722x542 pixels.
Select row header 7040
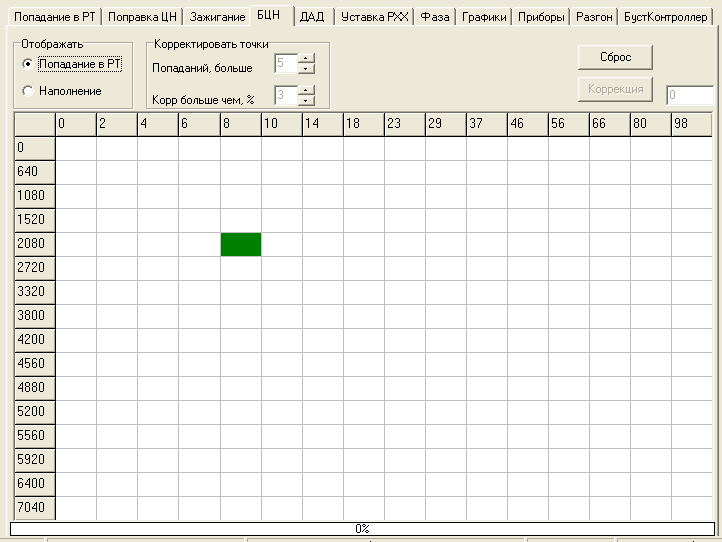(35, 507)
